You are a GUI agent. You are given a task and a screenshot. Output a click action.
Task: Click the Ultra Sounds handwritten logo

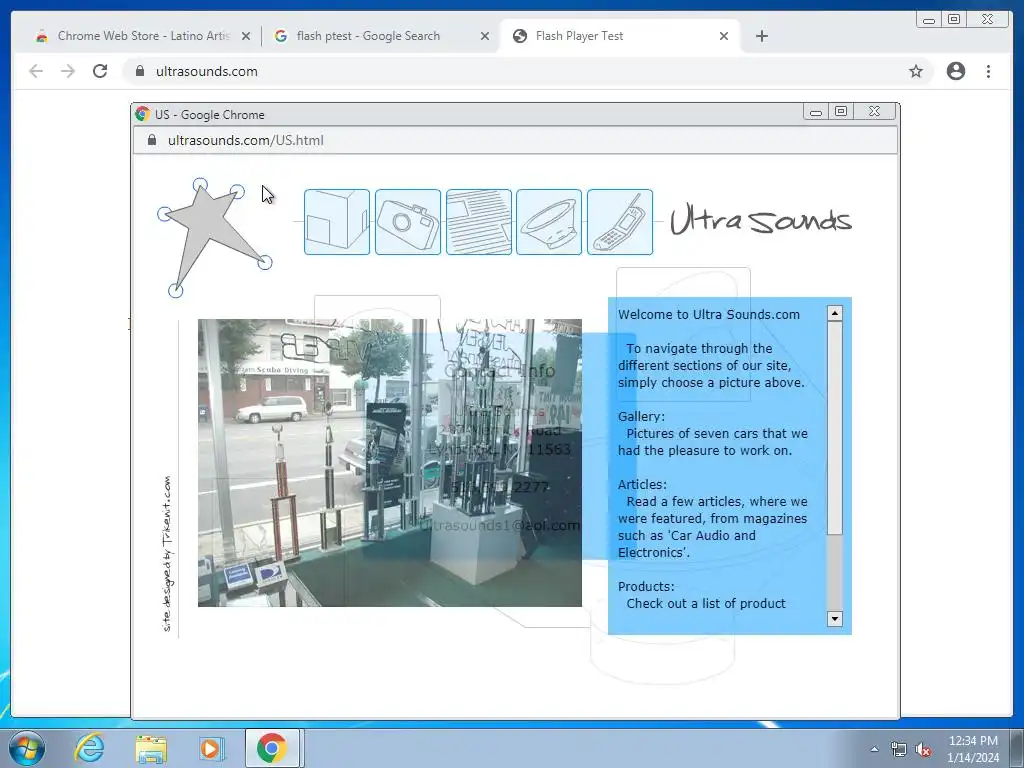click(x=761, y=219)
